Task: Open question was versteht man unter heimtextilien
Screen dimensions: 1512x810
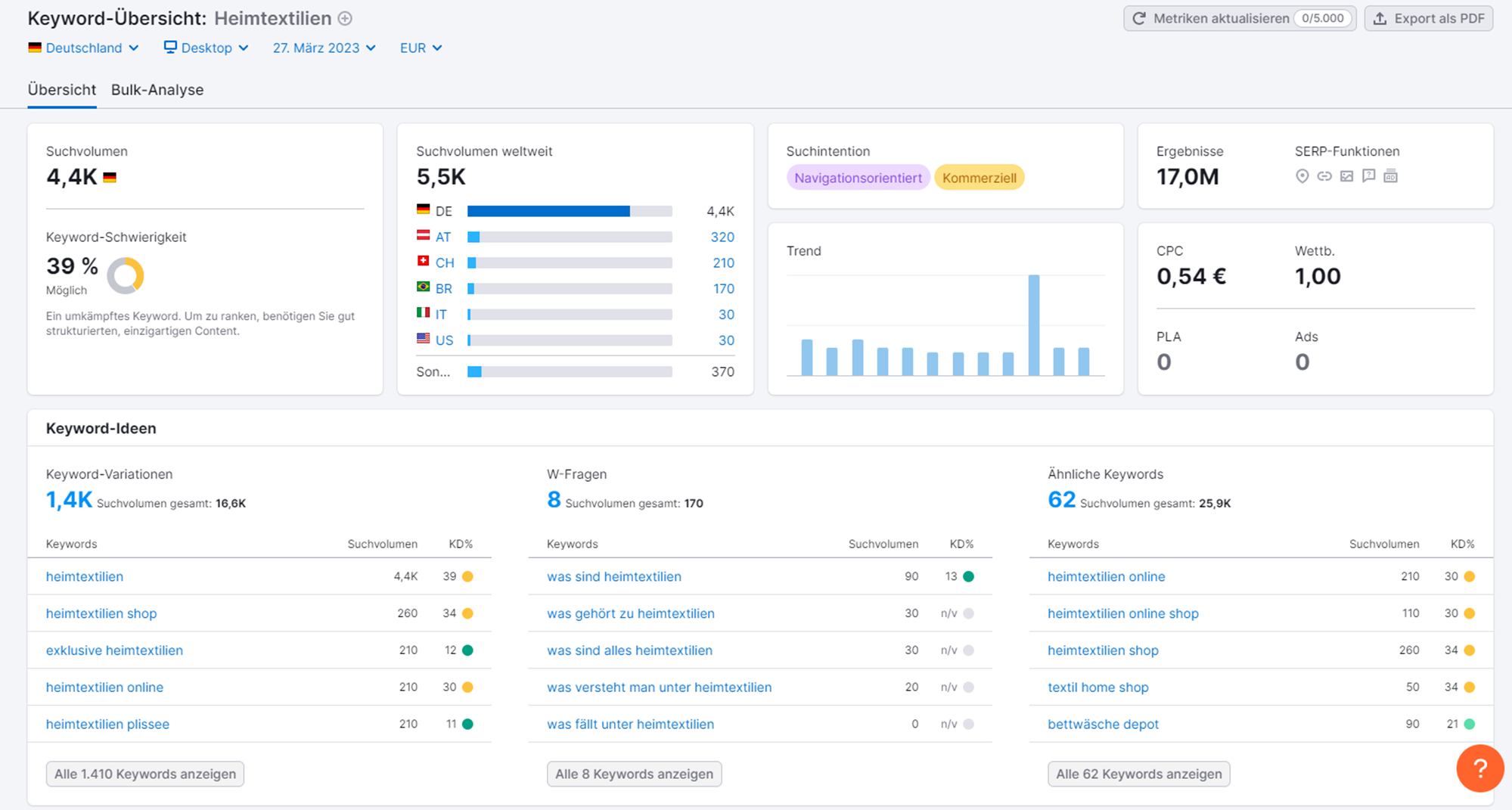Action: [x=660, y=687]
